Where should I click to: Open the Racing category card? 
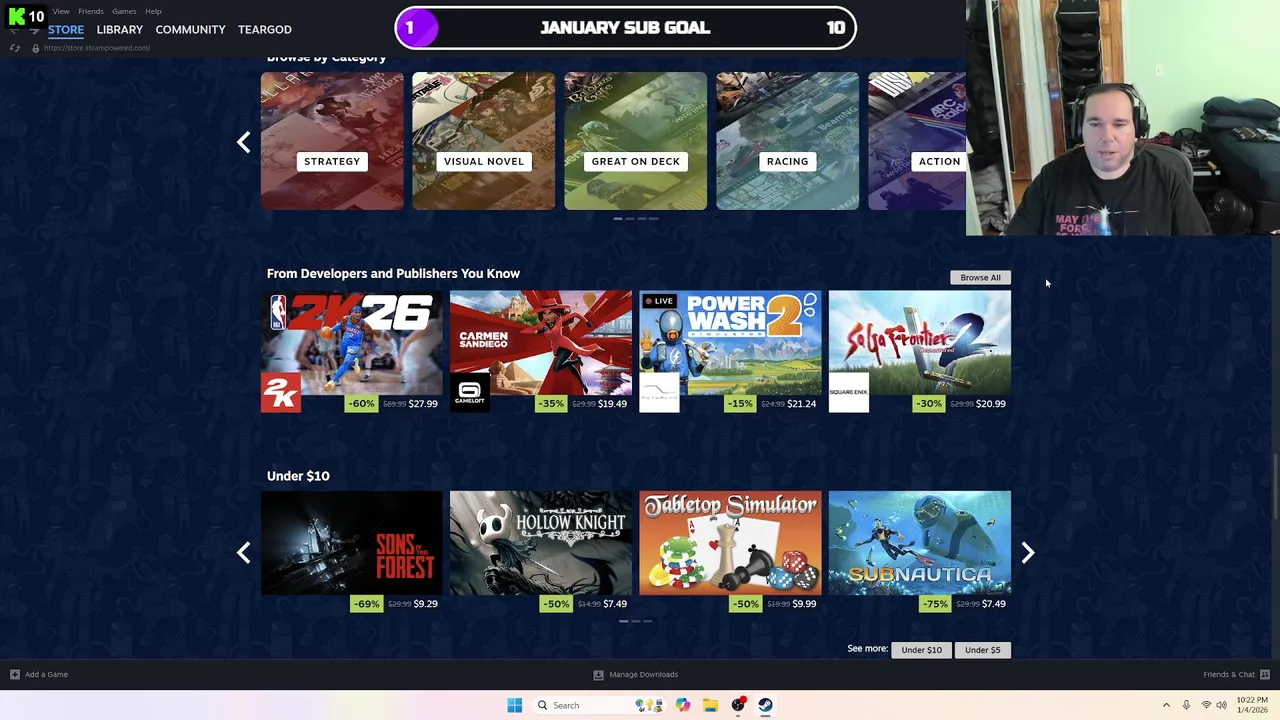(787, 141)
